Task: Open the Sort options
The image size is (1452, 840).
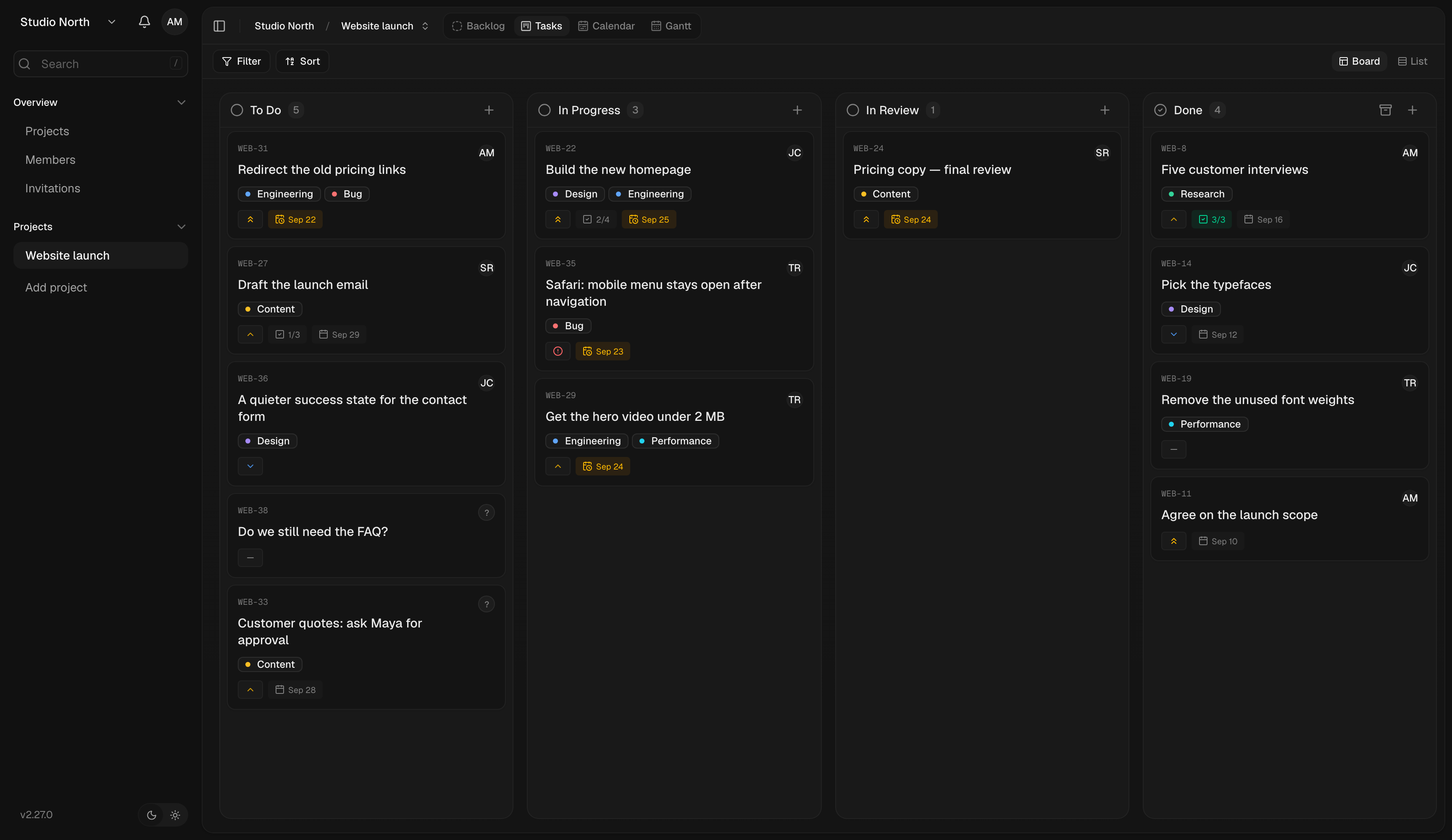Action: point(302,61)
